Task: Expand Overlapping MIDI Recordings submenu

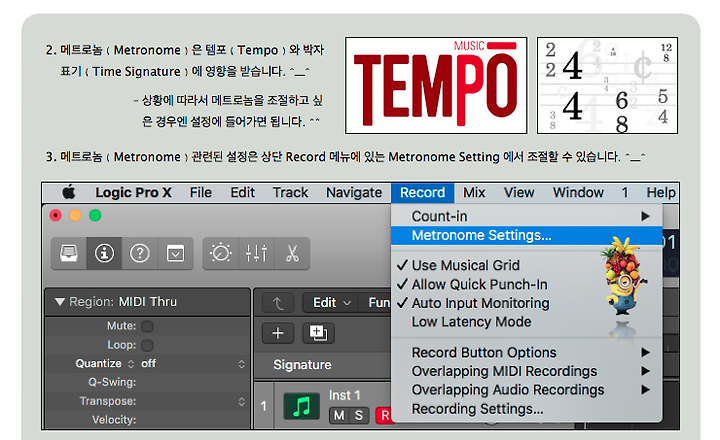Action: tap(527, 371)
